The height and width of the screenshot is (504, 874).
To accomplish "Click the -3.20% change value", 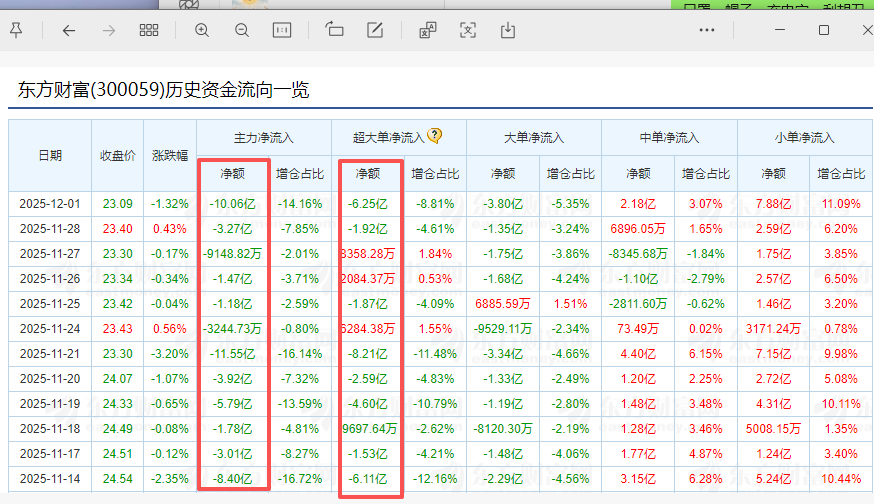I will [x=170, y=354].
